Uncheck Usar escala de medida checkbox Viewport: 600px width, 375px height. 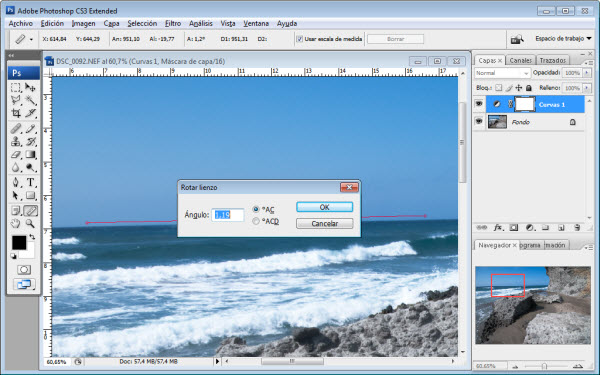[300, 39]
